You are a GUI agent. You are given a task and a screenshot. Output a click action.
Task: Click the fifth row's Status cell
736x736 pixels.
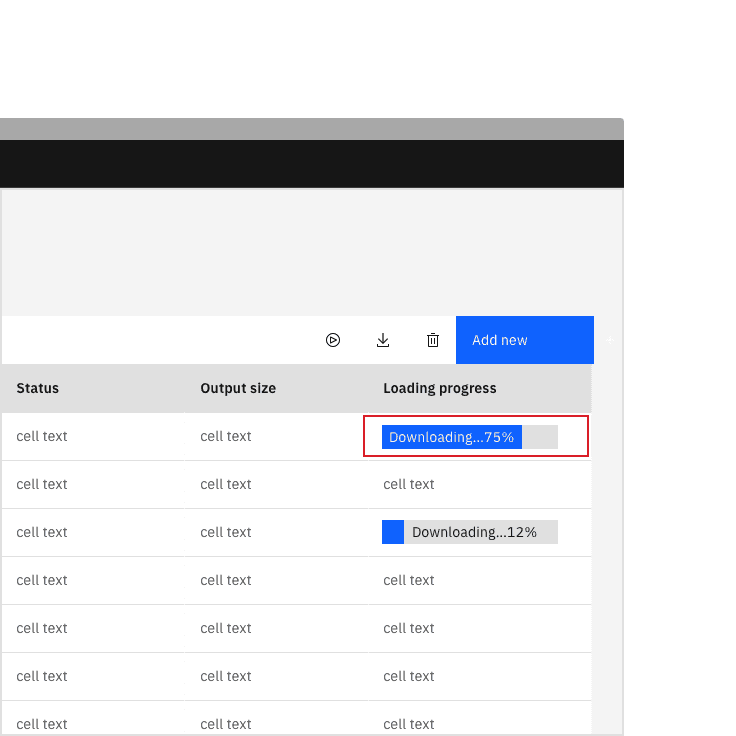[42, 628]
